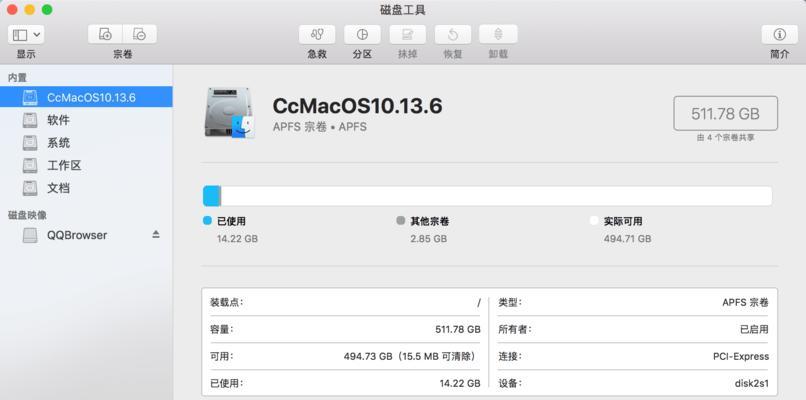The height and width of the screenshot is (400, 806).
Task: Click the blue used portion of usage bar
Action: pyautogui.click(x=212, y=196)
